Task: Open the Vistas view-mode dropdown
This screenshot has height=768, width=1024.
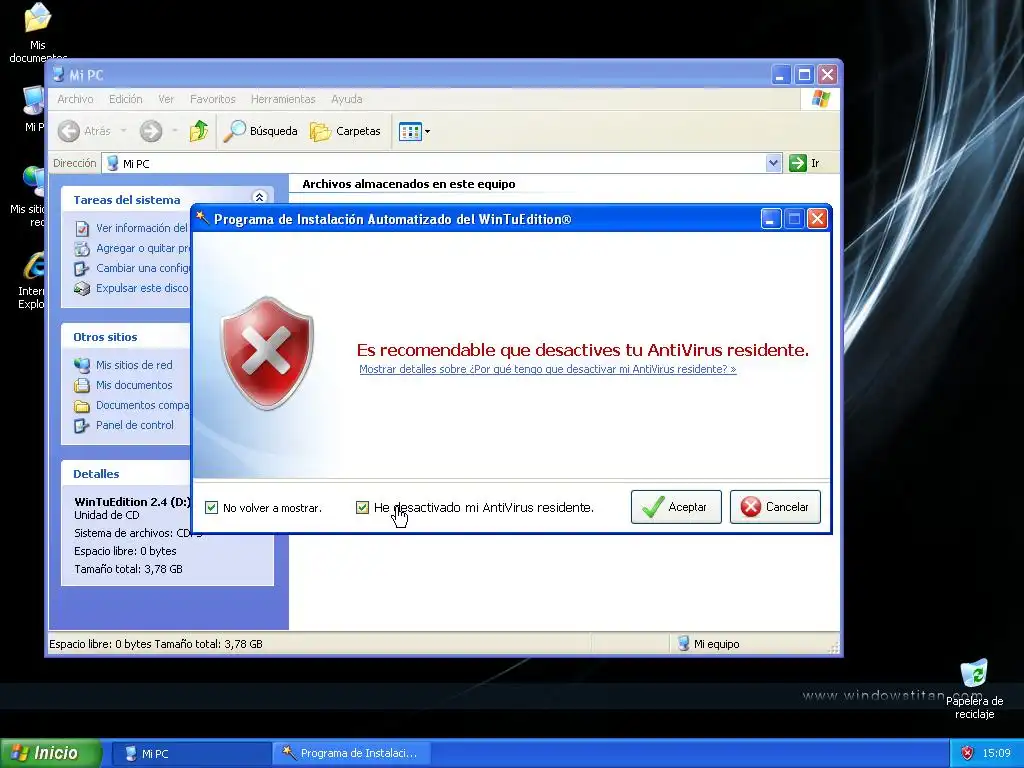Action: (415, 131)
